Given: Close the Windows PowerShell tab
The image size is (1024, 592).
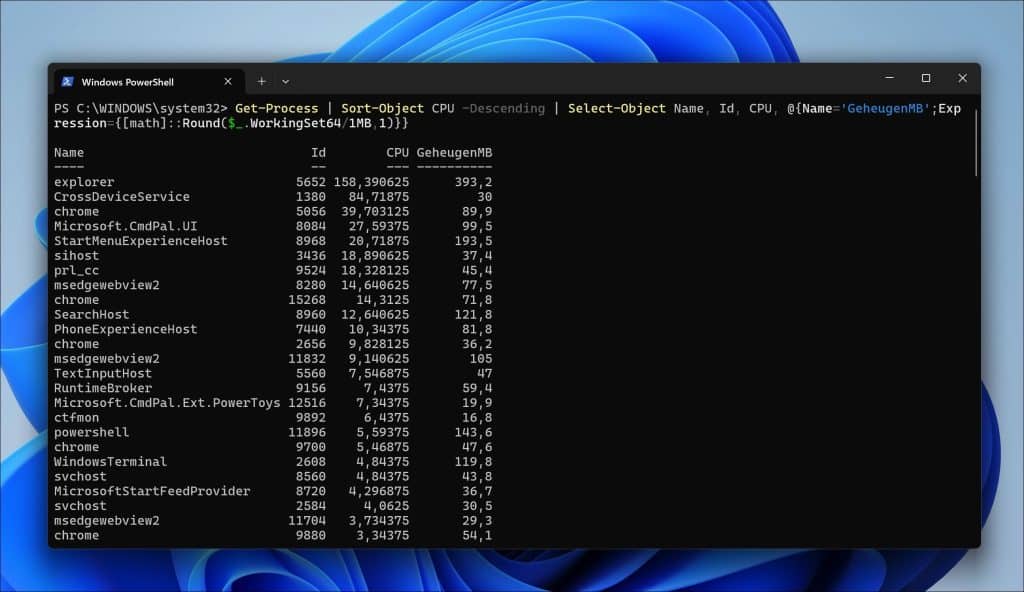Looking at the screenshot, I should (x=228, y=82).
